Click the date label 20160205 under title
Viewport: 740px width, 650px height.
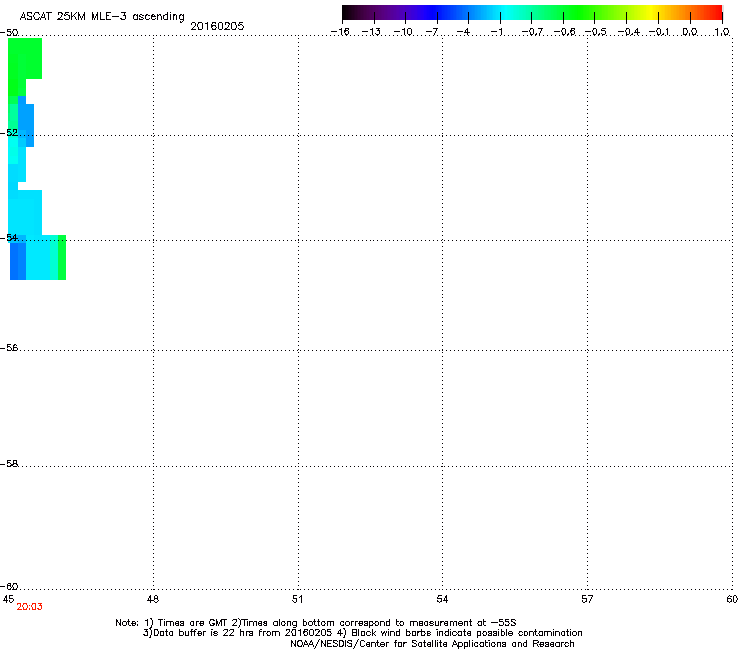point(217,26)
